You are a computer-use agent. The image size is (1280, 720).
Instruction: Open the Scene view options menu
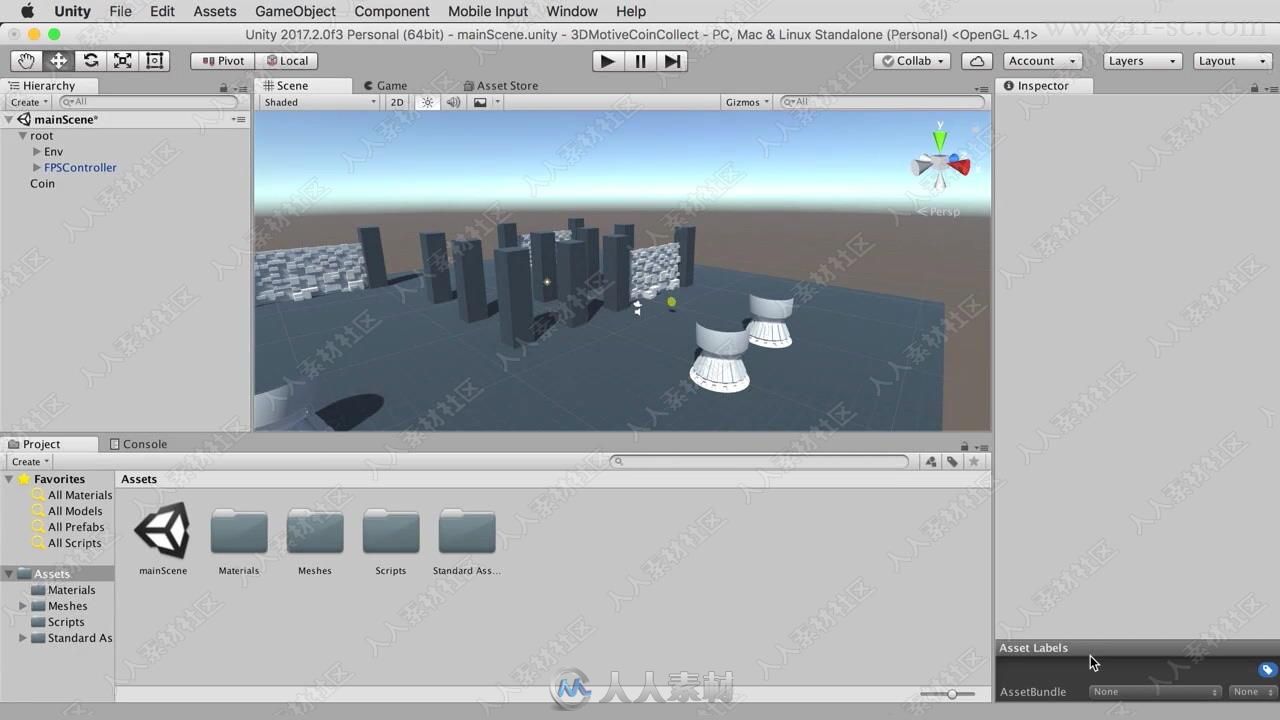981,88
